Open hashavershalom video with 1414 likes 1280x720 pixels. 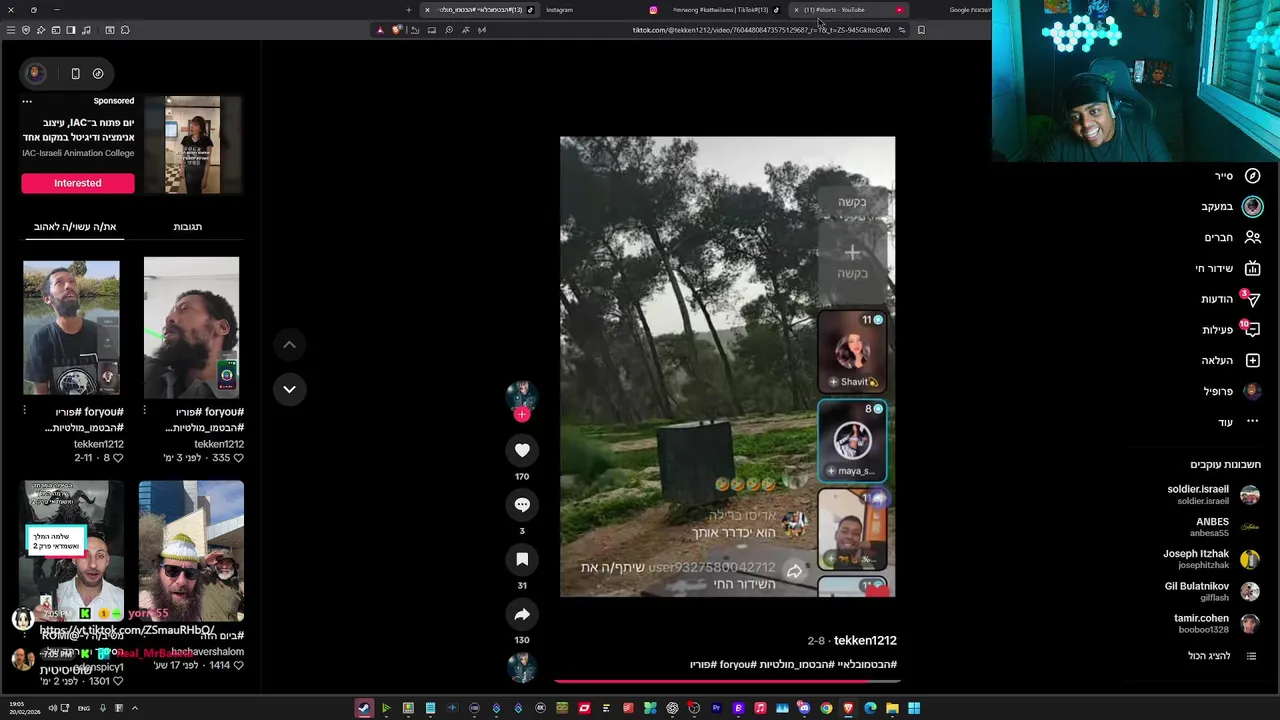191,551
